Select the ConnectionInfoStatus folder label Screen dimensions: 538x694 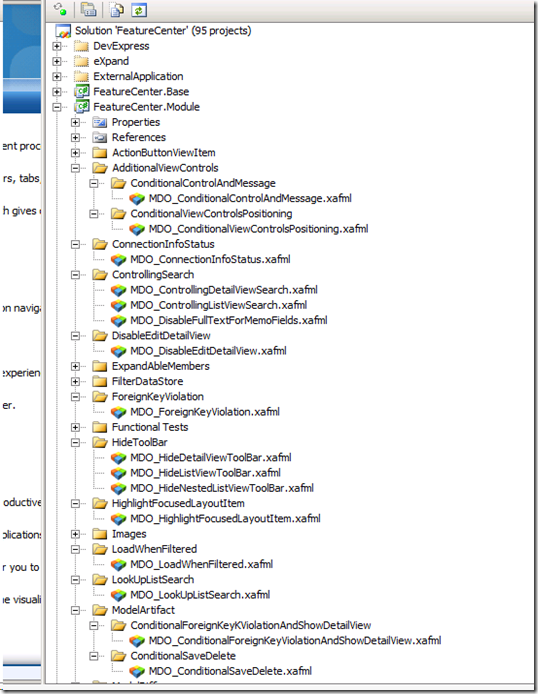point(163,244)
